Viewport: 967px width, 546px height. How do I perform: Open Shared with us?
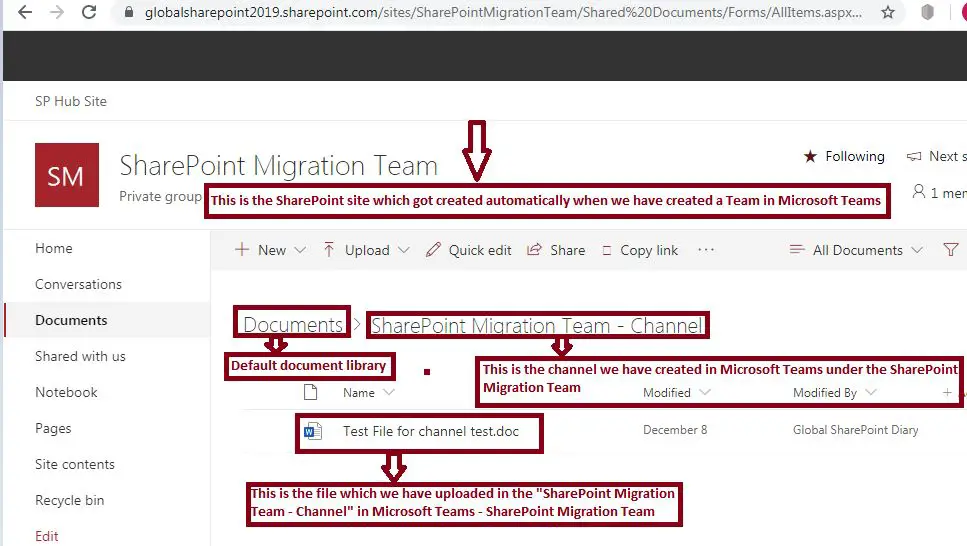click(x=80, y=356)
